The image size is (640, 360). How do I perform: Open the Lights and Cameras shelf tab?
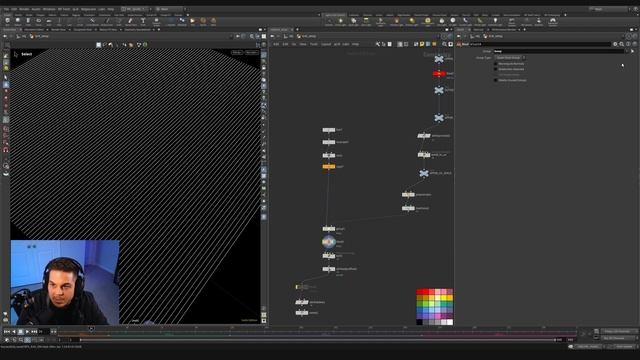click(335, 15)
